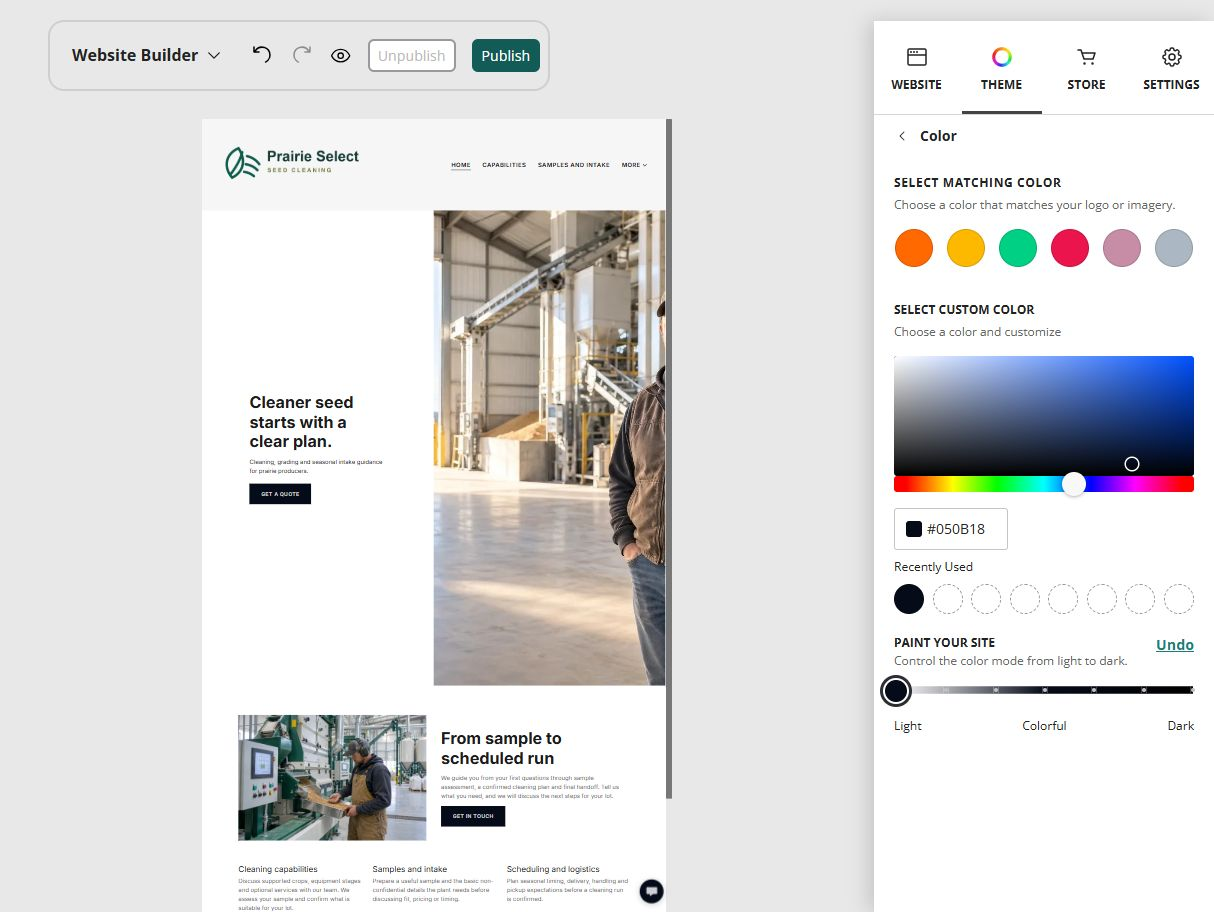Image resolution: width=1214 pixels, height=912 pixels.
Task: Click the 'Scheduling and logistics' heading
Action: tap(553, 869)
